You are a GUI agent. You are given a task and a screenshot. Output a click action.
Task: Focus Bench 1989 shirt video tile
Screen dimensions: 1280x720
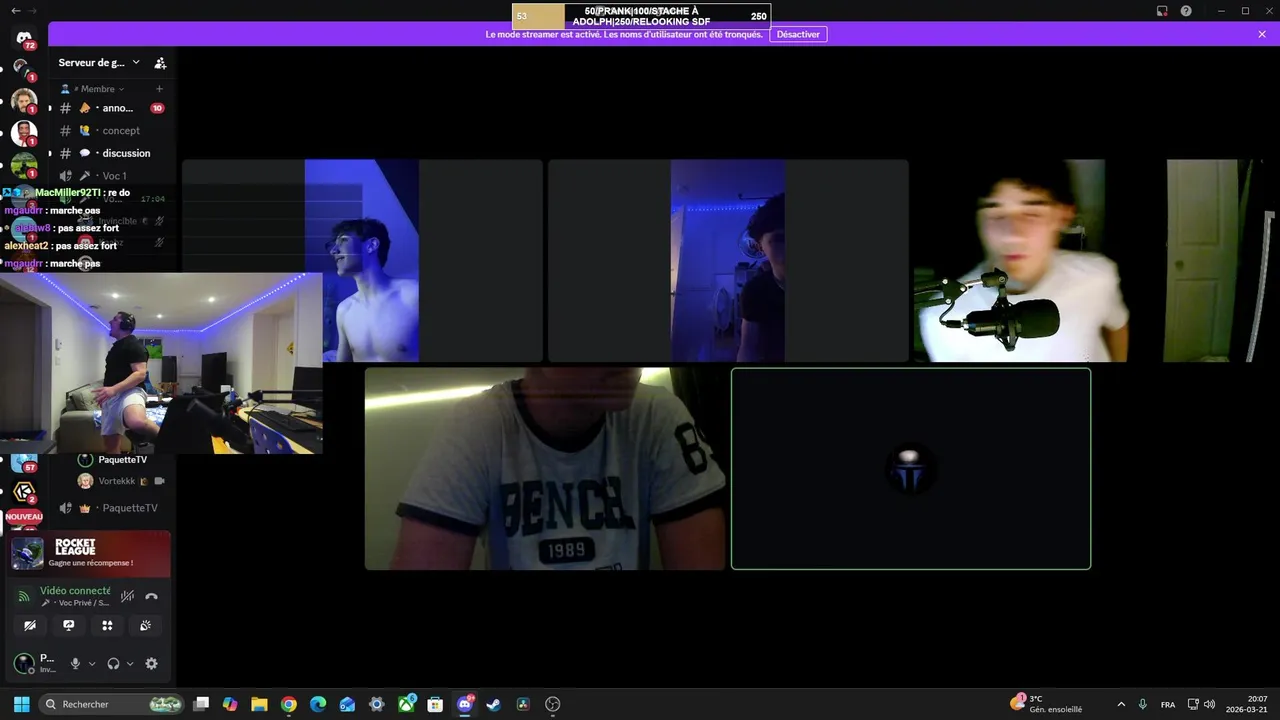pyautogui.click(x=545, y=469)
